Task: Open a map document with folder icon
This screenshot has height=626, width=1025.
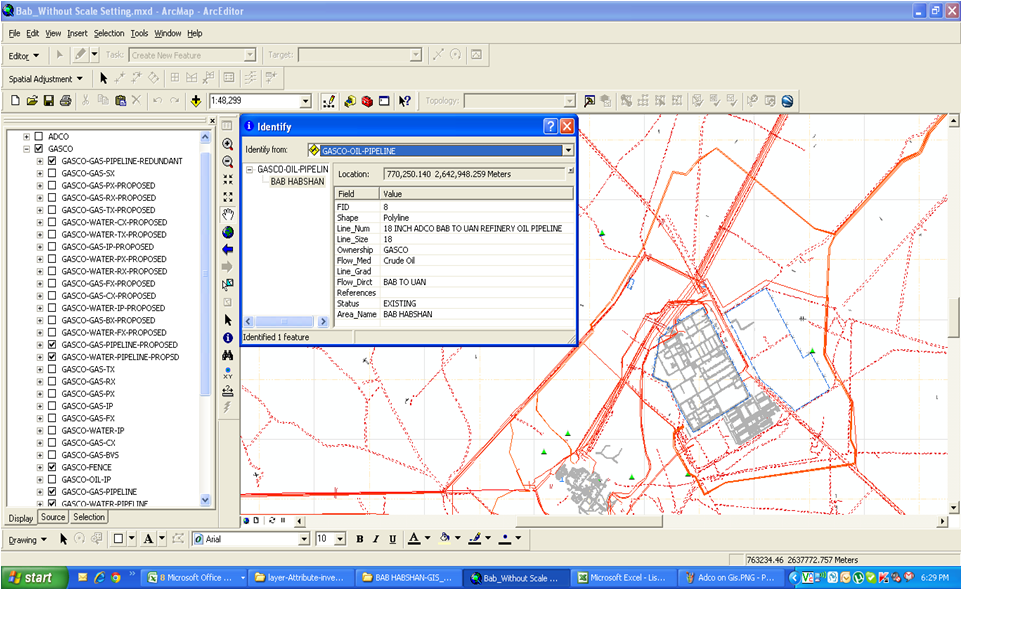Action: click(32, 101)
